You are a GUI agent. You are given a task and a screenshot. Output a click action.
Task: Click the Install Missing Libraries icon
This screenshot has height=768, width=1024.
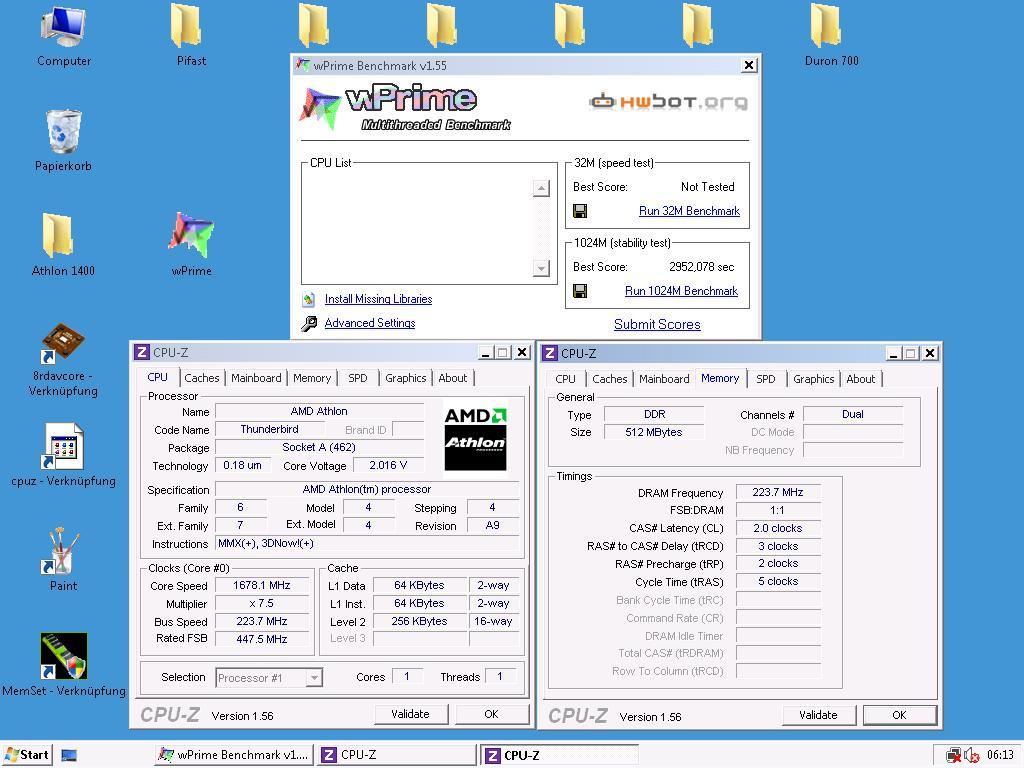309,300
